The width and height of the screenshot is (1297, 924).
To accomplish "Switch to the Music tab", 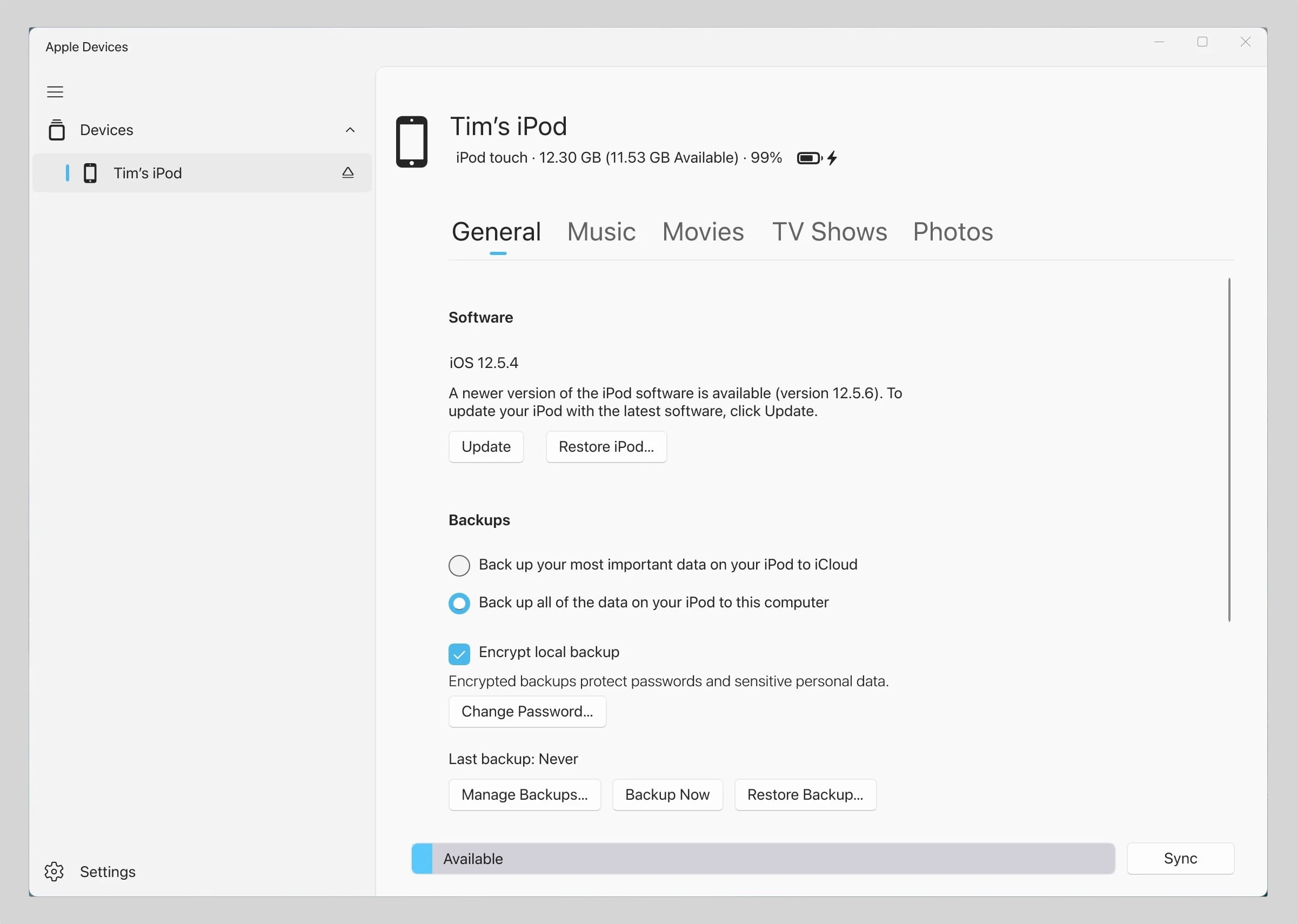I will tap(601, 232).
